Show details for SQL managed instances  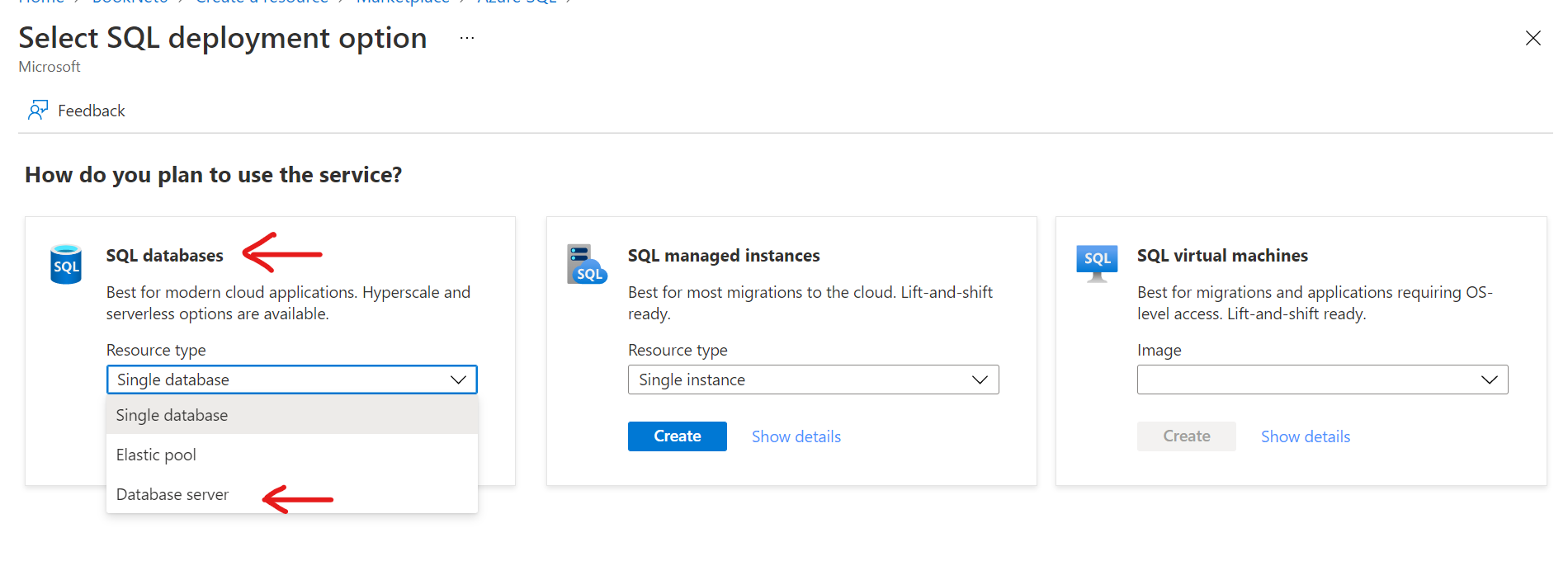coord(796,436)
